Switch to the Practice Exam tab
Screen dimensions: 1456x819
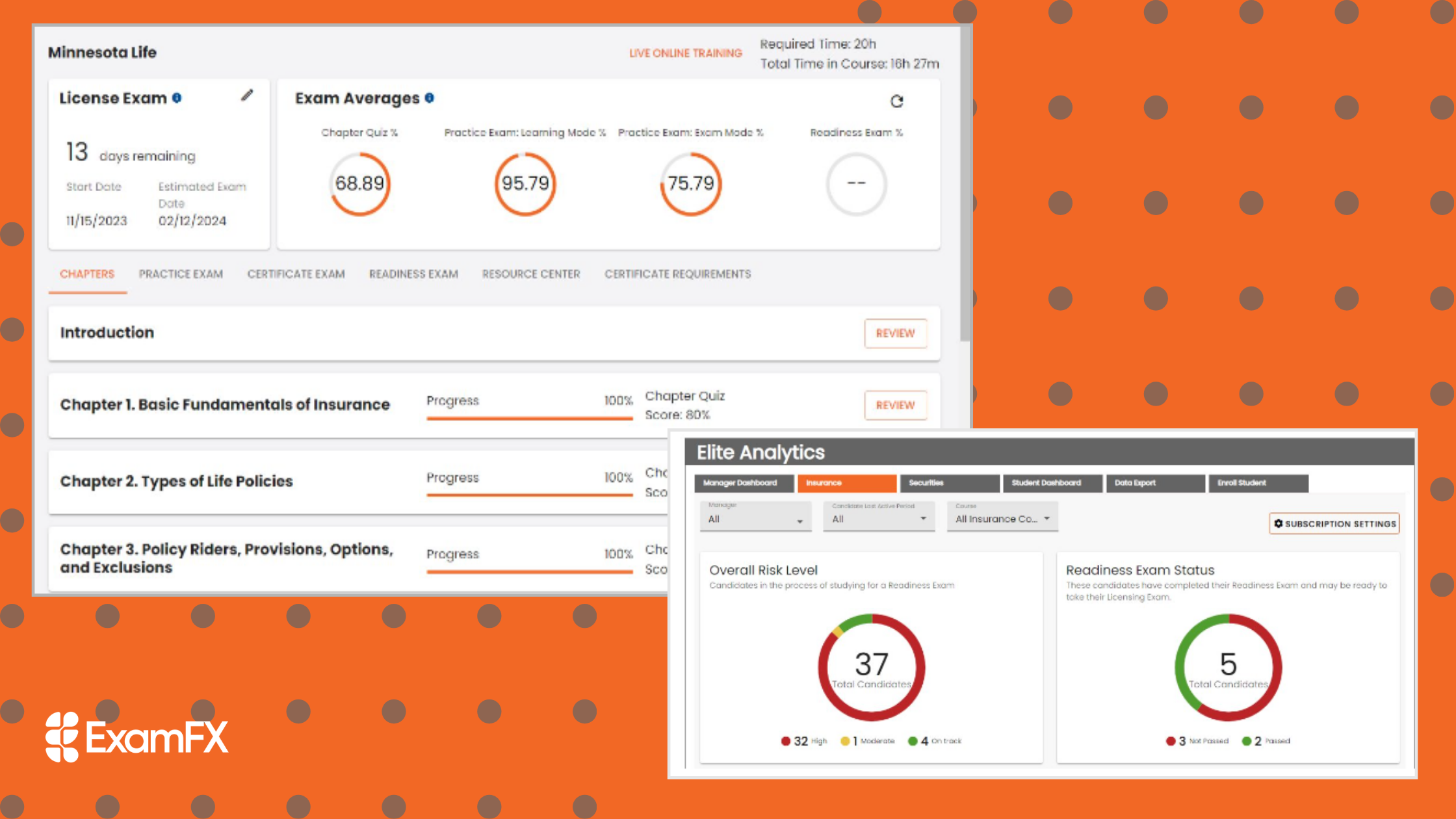tap(180, 274)
